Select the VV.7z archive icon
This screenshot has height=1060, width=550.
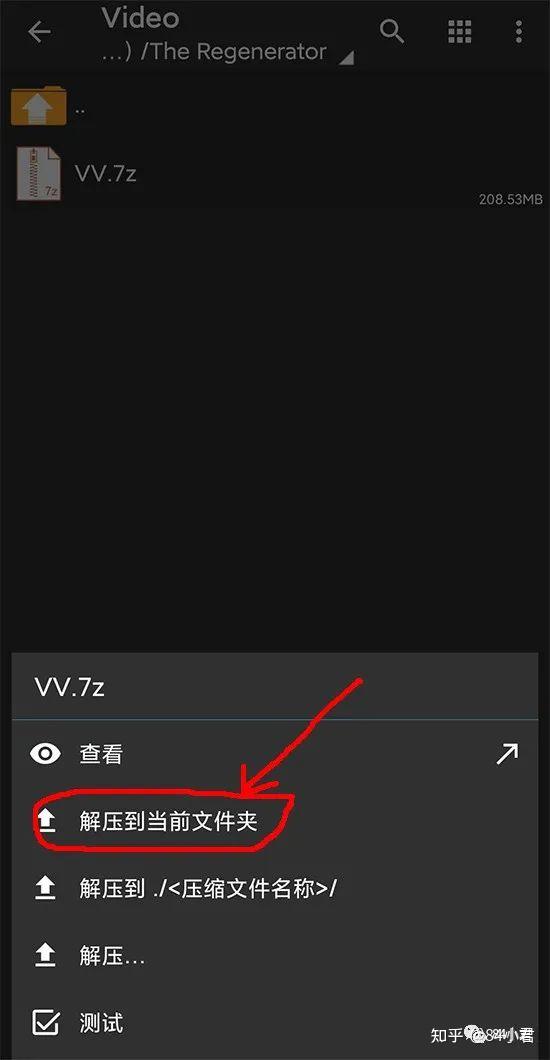tap(39, 174)
